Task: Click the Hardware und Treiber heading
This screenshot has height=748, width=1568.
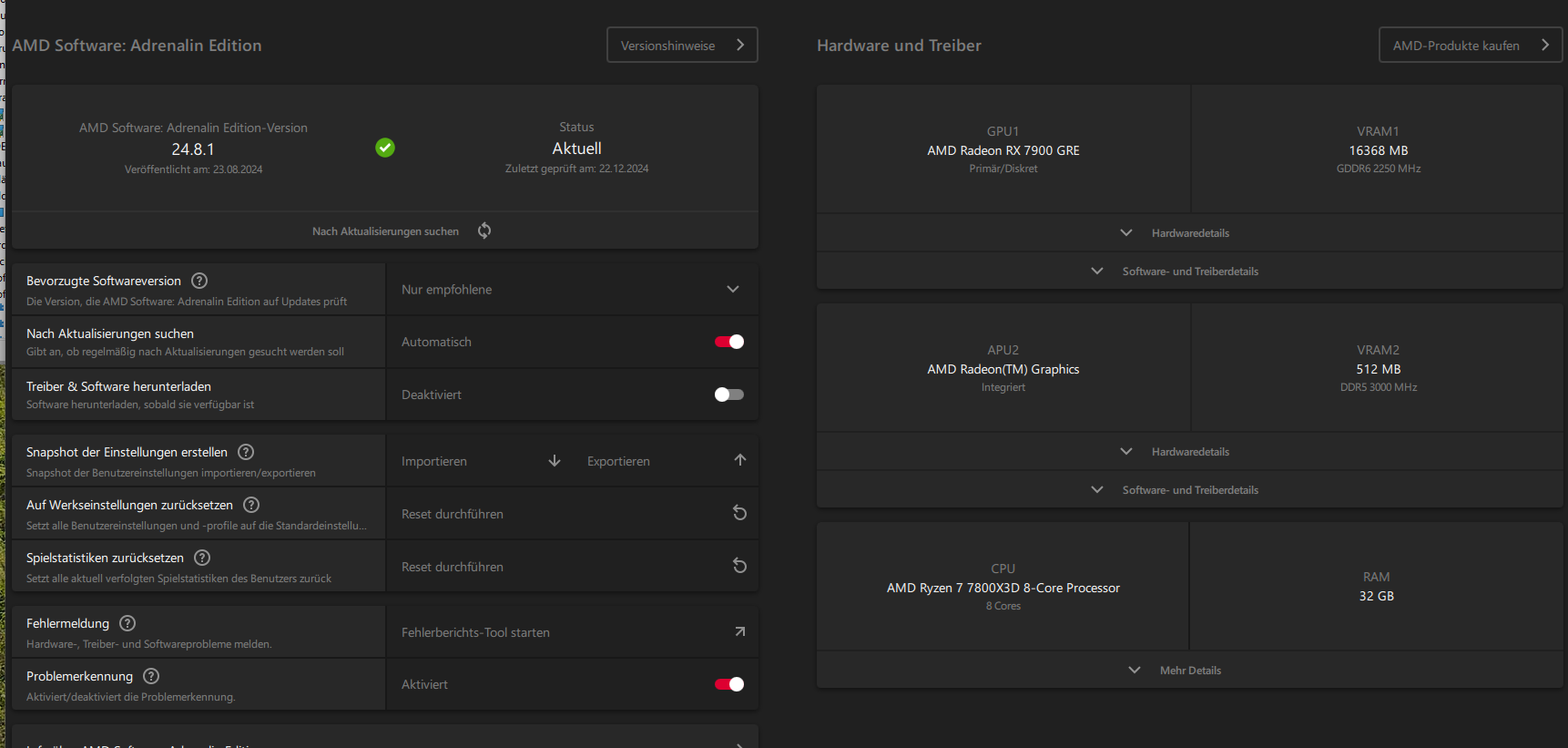Action: (x=899, y=46)
